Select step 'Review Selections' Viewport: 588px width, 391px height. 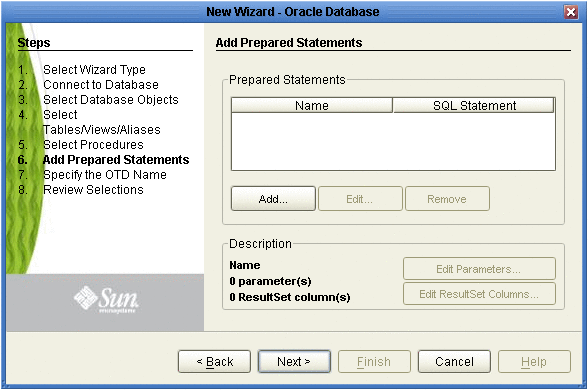click(x=93, y=190)
